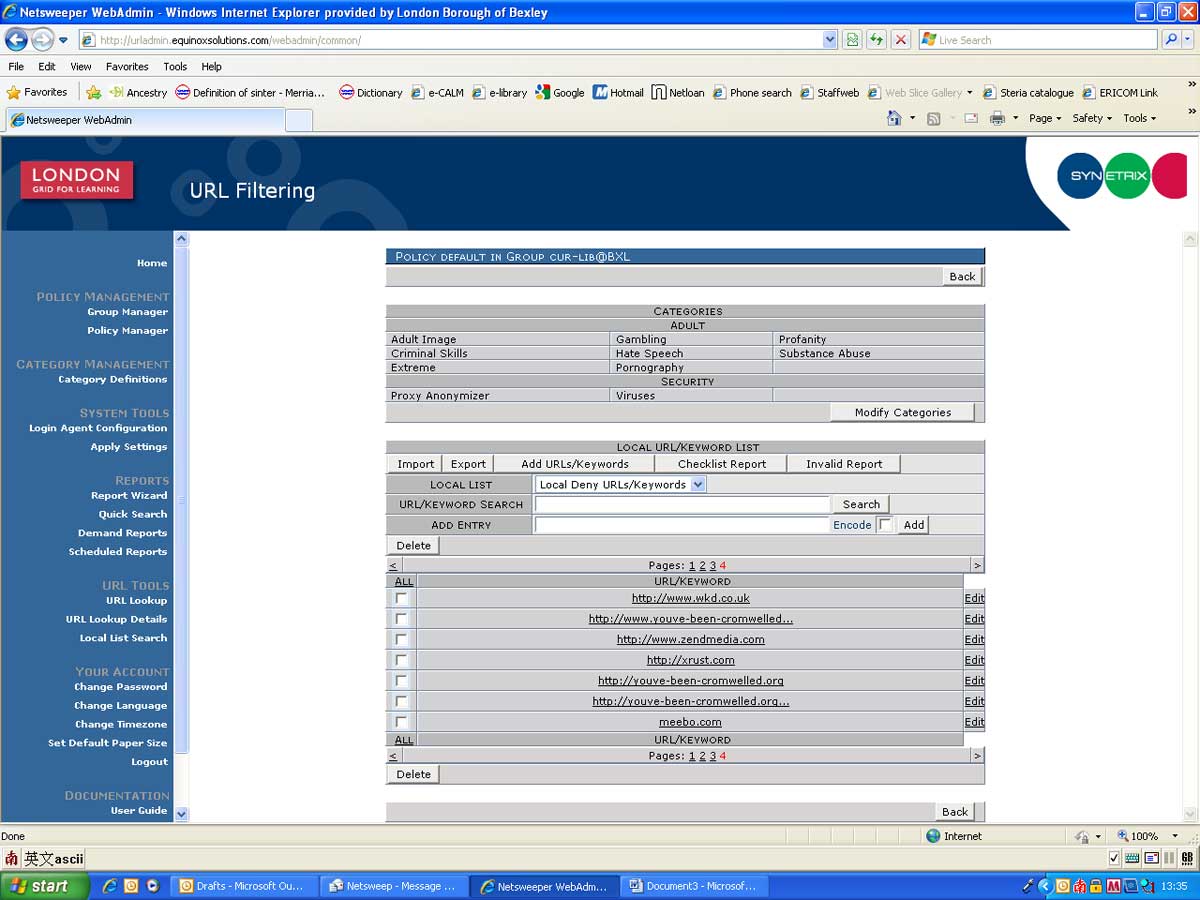1200x900 pixels.
Task: Enable the checkbox beside the Add button
Action: 884,524
